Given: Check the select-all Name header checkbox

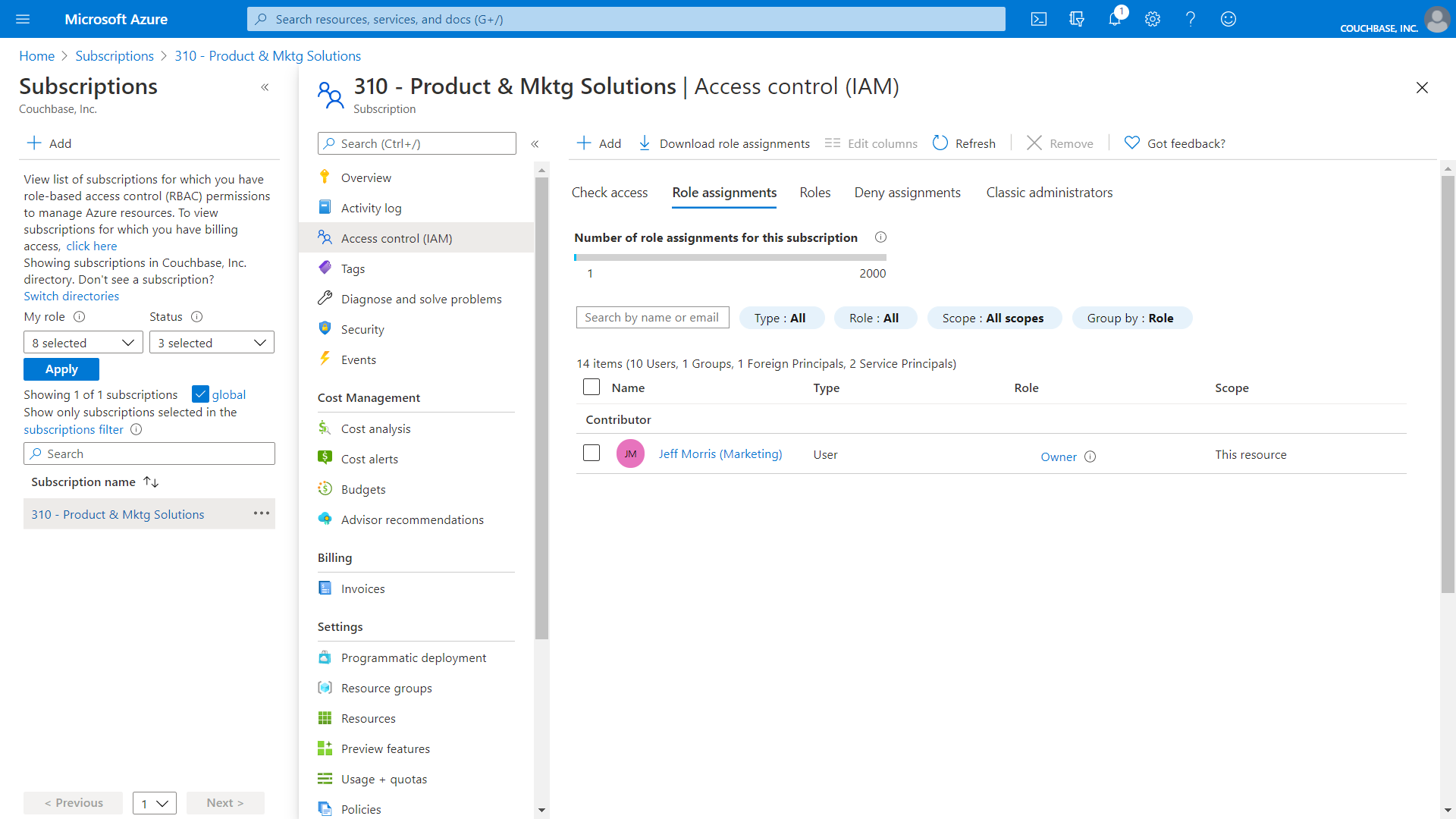Looking at the screenshot, I should click(591, 388).
